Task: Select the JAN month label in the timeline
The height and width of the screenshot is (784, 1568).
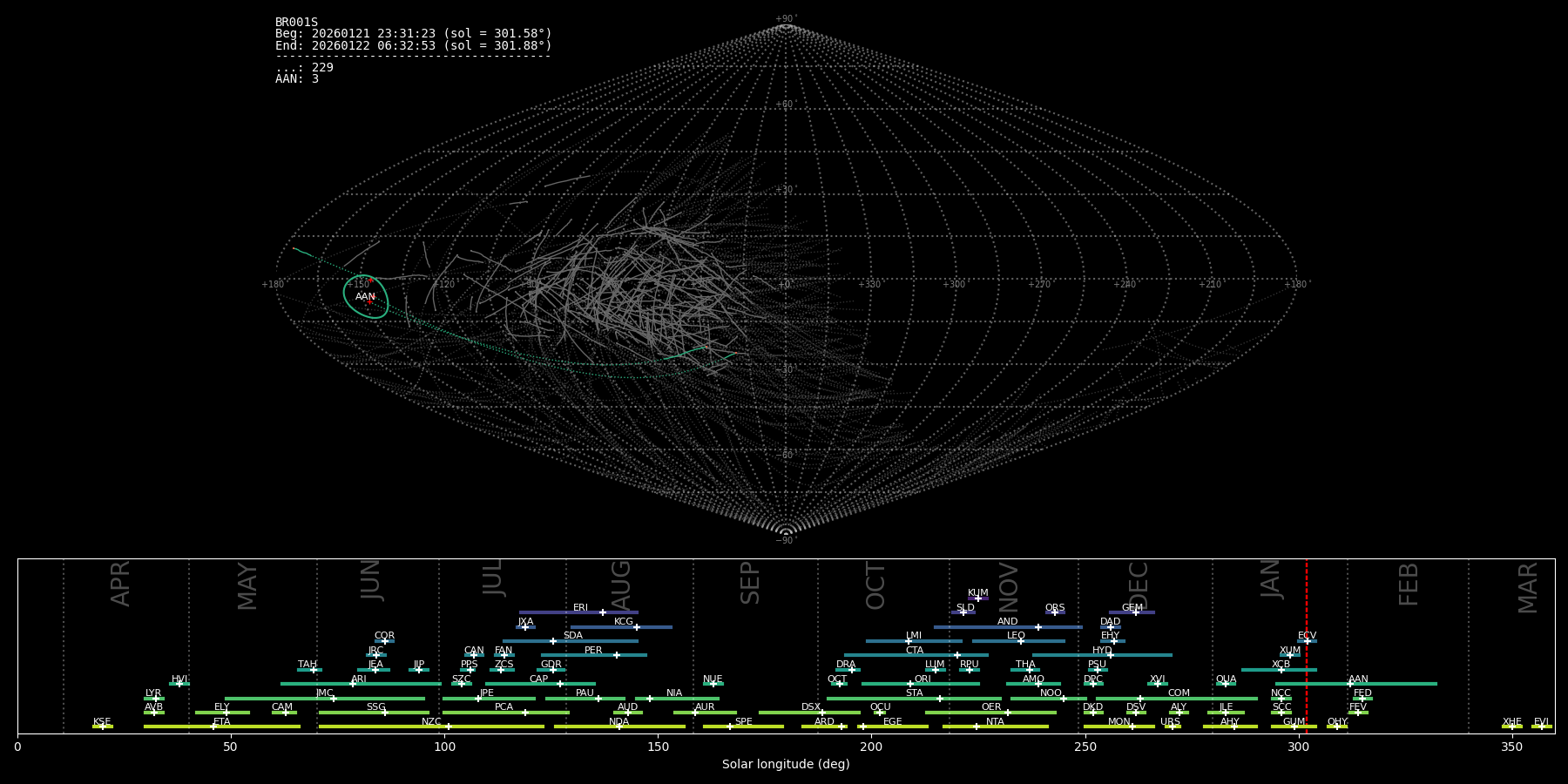Action: pyautogui.click(x=1271, y=578)
